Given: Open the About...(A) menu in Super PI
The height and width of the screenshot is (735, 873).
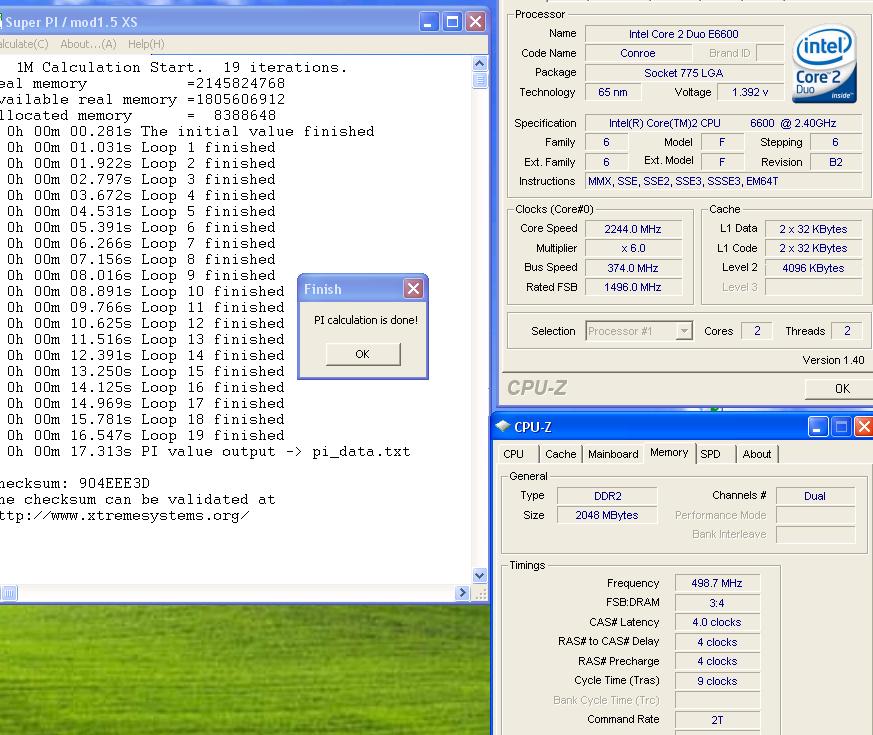Looking at the screenshot, I should click(x=88, y=44).
